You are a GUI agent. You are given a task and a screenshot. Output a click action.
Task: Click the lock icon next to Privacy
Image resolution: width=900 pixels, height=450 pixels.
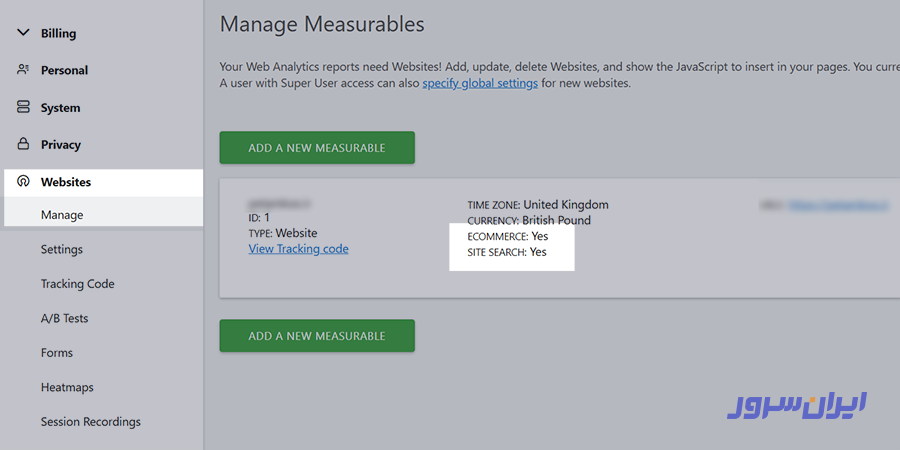tap(23, 145)
